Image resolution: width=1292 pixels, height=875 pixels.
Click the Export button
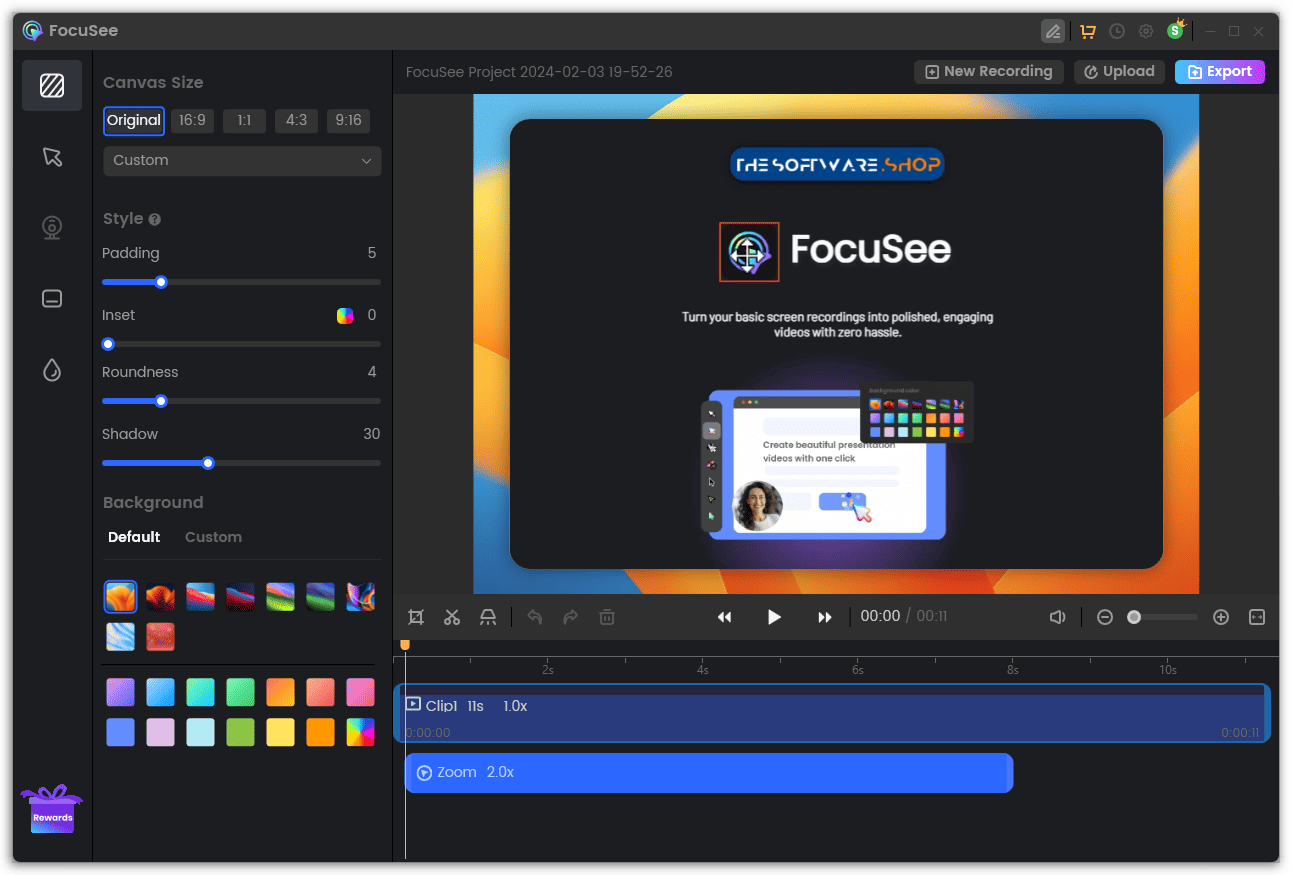point(1220,72)
